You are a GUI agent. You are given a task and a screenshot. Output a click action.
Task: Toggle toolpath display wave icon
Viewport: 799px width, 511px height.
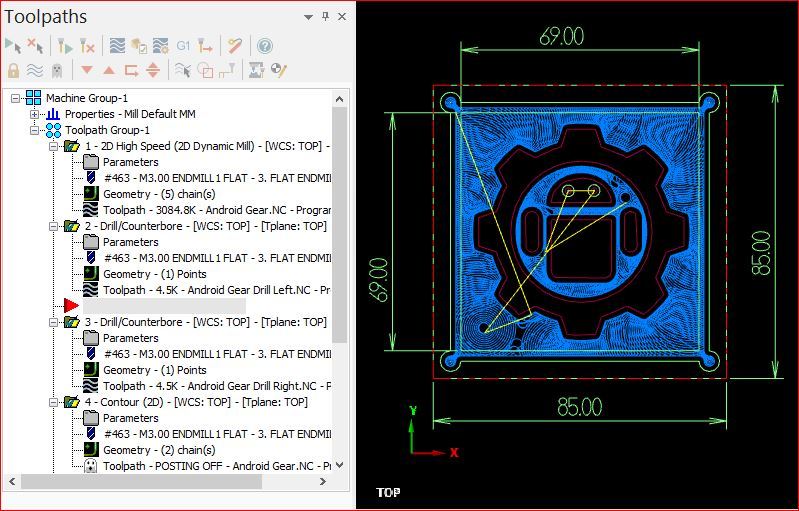tap(35, 70)
